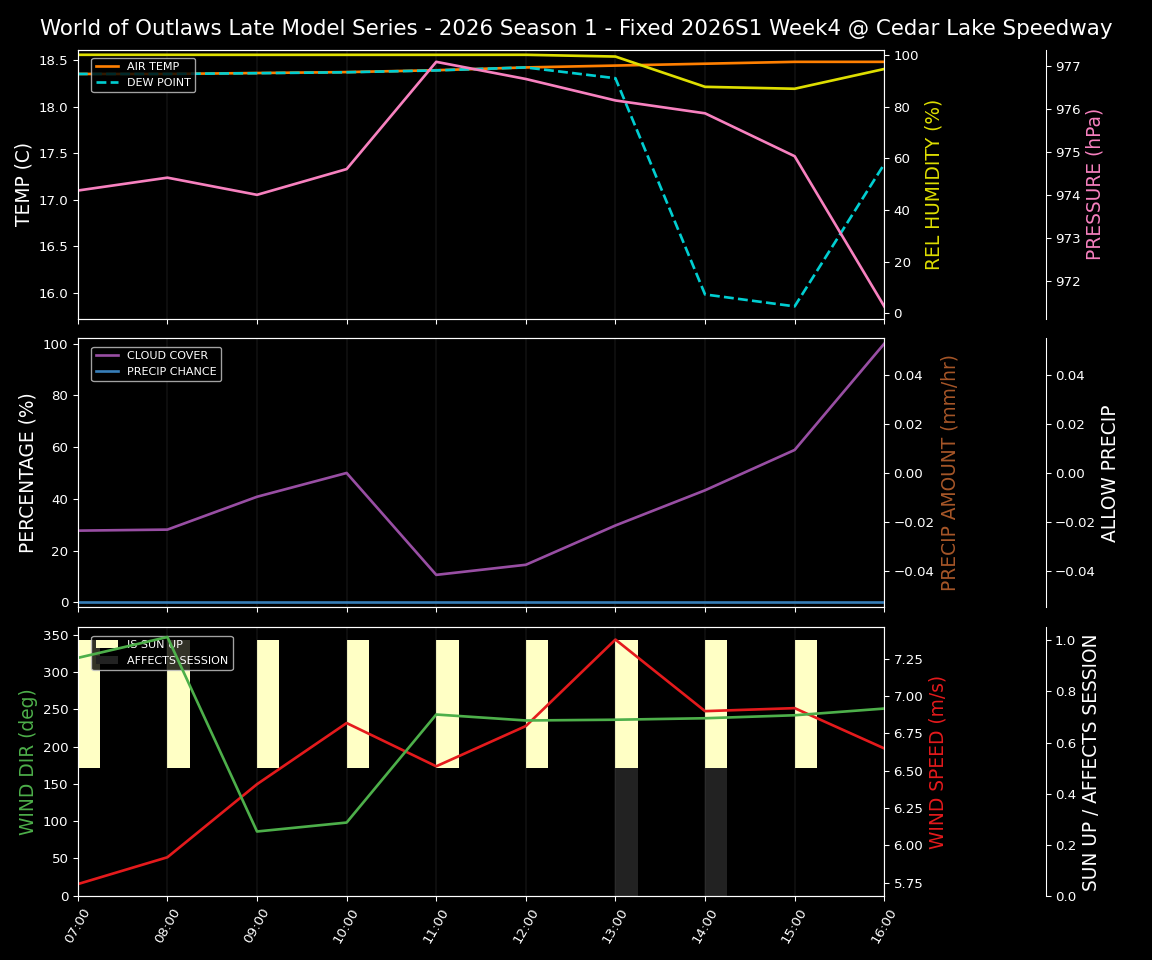Toggle the DEW POINT legend entry
The height and width of the screenshot is (960, 1152).
tap(158, 83)
